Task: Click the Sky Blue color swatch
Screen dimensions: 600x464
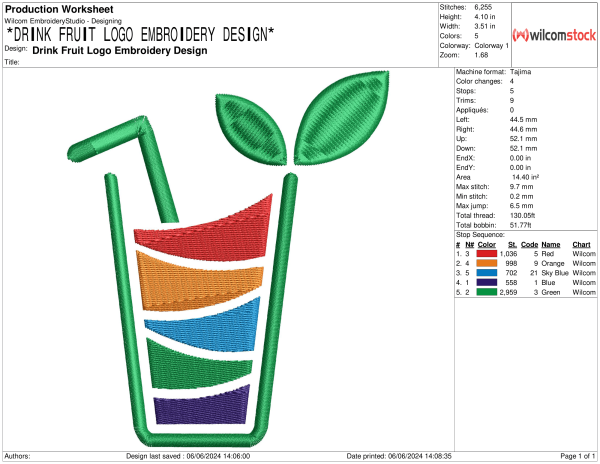Action: (x=486, y=273)
